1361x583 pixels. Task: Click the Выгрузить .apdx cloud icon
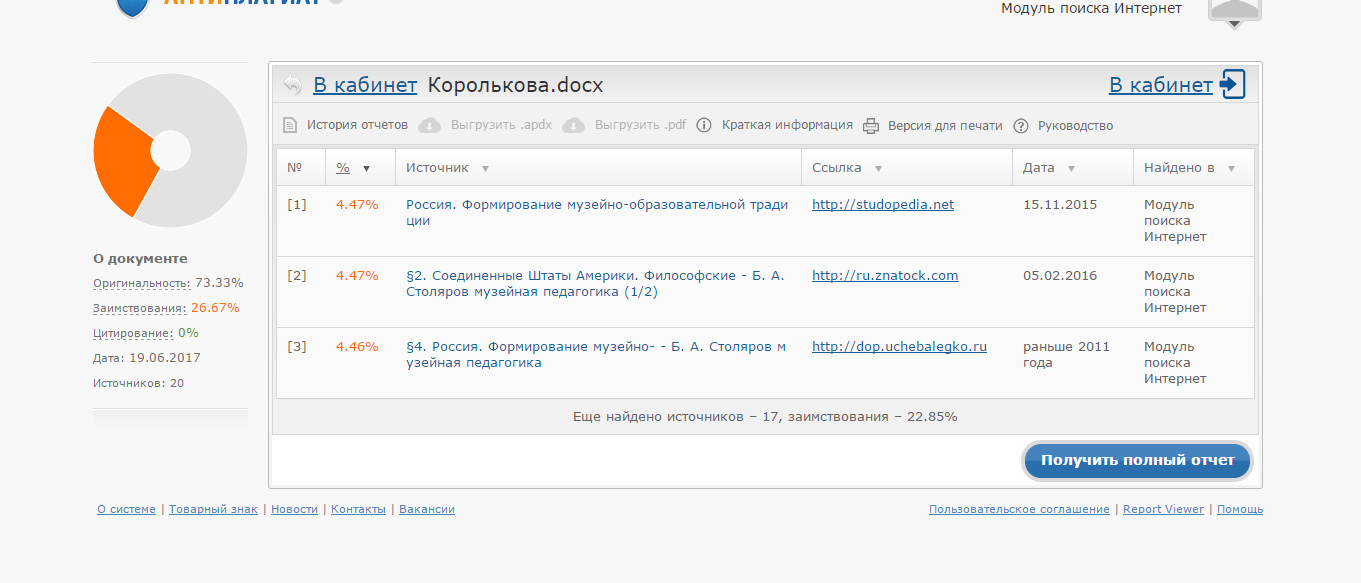click(x=429, y=126)
